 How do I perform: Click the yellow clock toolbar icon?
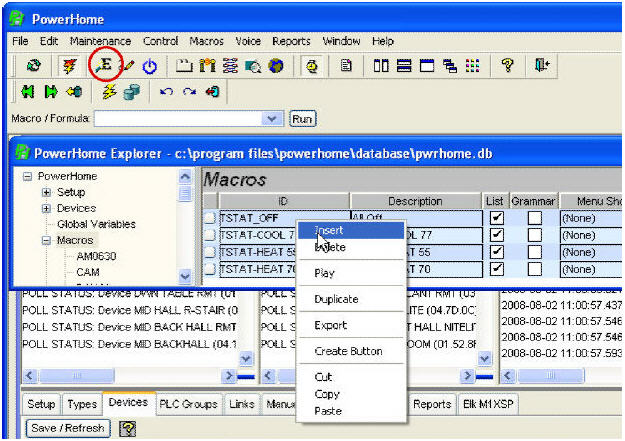click(312, 66)
